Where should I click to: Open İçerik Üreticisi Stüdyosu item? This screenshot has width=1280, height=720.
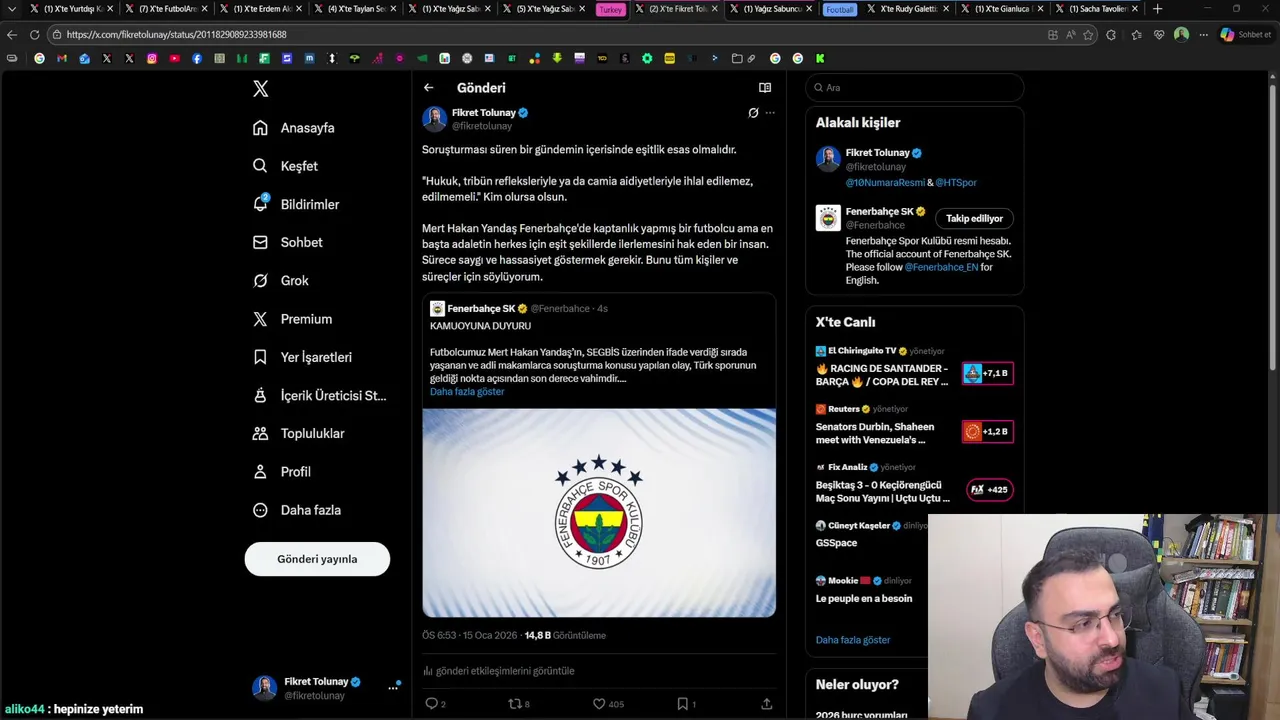point(319,395)
